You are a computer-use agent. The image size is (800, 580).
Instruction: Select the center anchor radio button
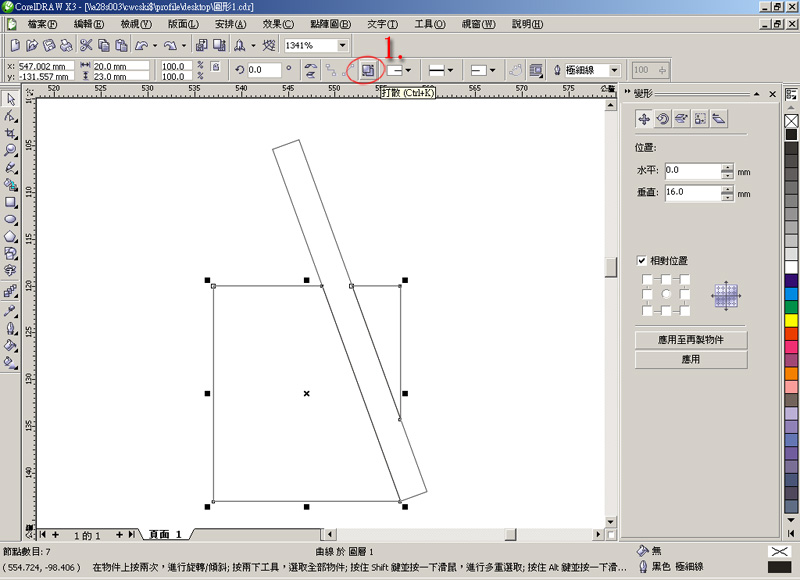[x=666, y=294]
